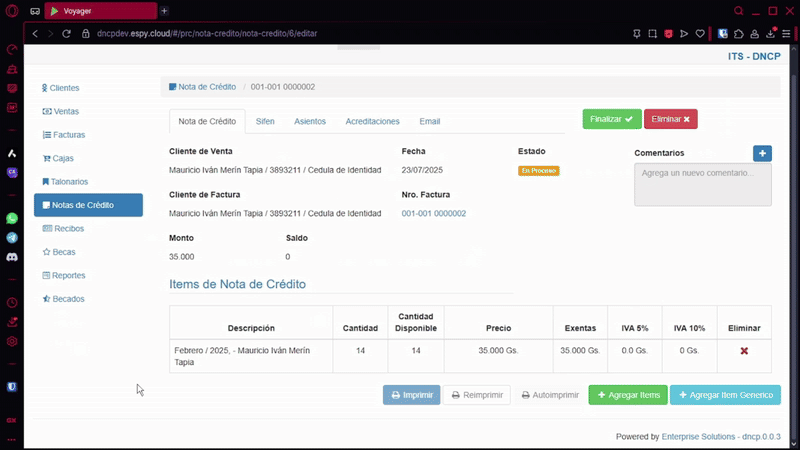Reload the page with the refresh icon
800x450 pixels.
click(x=67, y=33)
